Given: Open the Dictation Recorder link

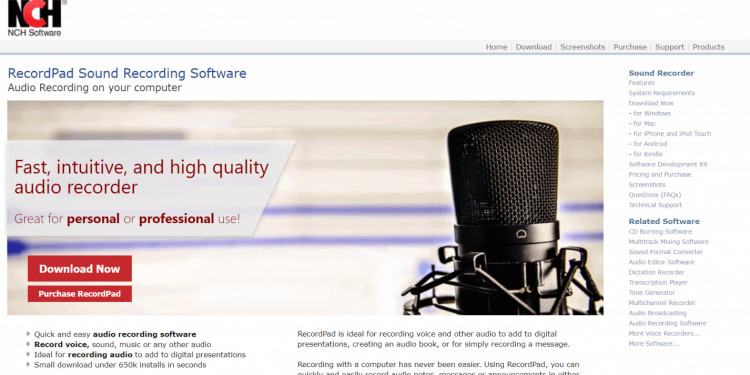Looking at the screenshot, I should (x=656, y=272).
